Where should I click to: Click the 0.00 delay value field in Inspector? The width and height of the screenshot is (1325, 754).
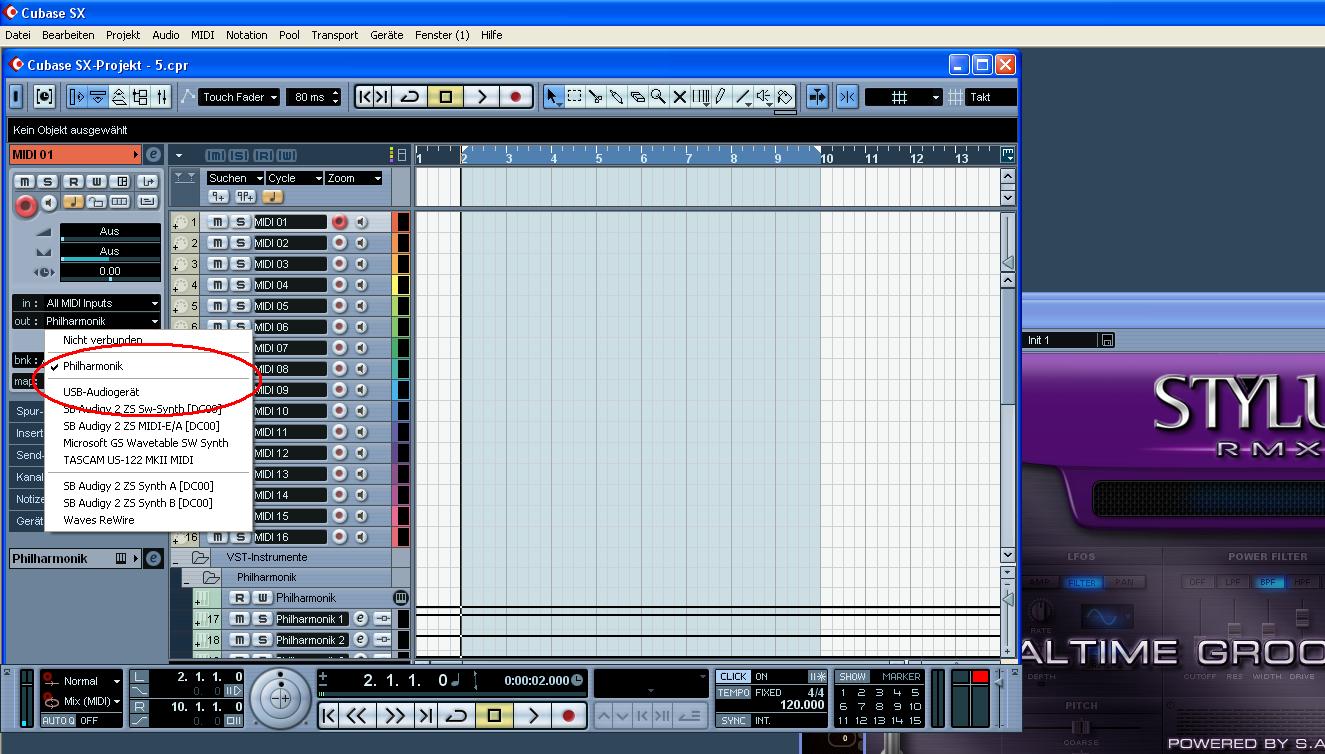pyautogui.click(x=109, y=271)
